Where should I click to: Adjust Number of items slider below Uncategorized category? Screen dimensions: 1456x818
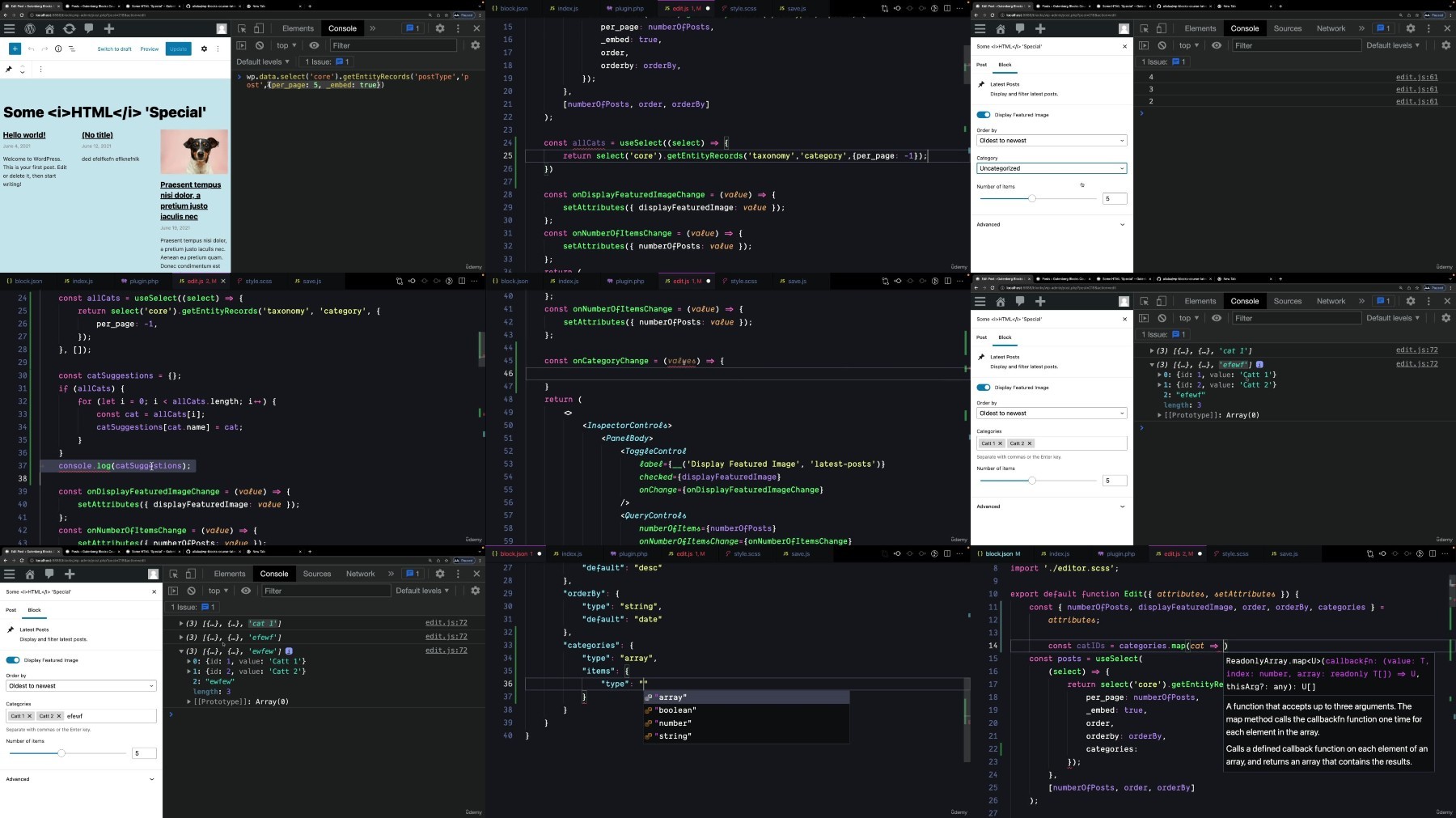point(1032,198)
